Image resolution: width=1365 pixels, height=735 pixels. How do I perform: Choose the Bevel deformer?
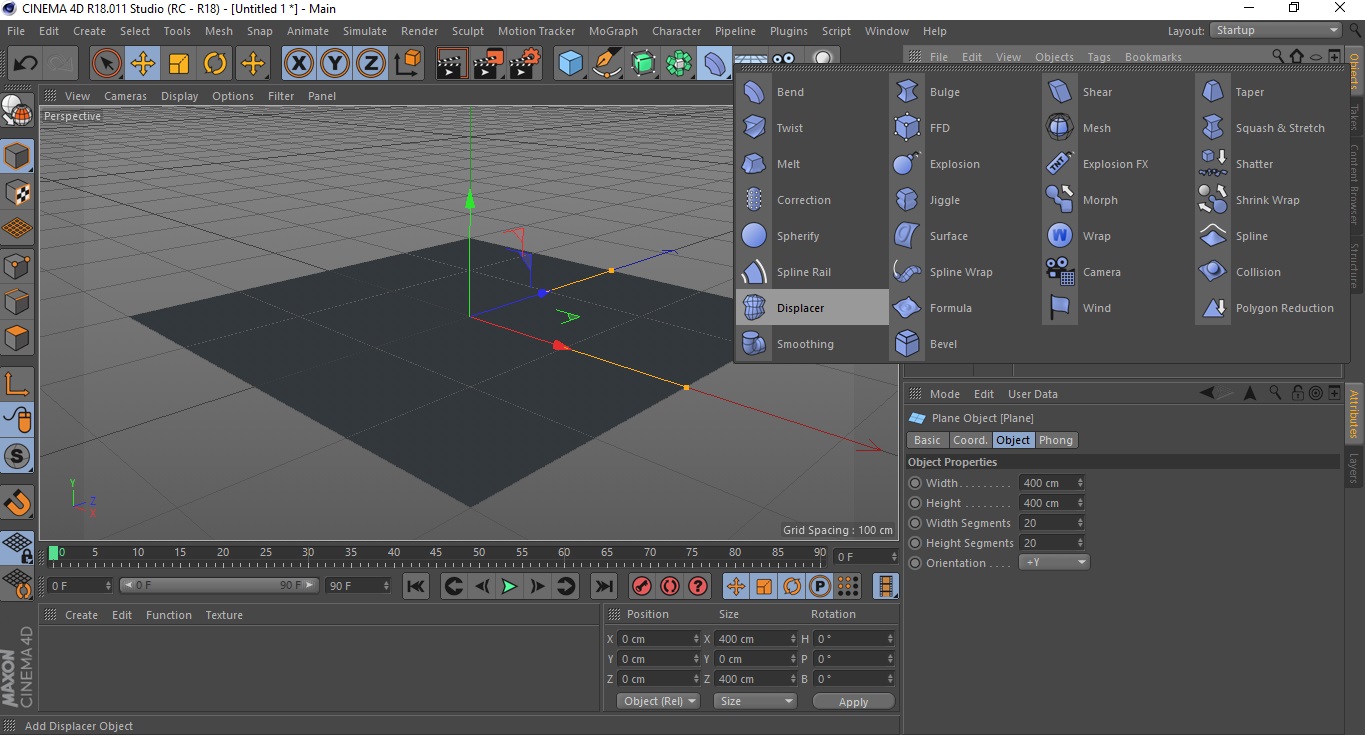[x=965, y=344]
